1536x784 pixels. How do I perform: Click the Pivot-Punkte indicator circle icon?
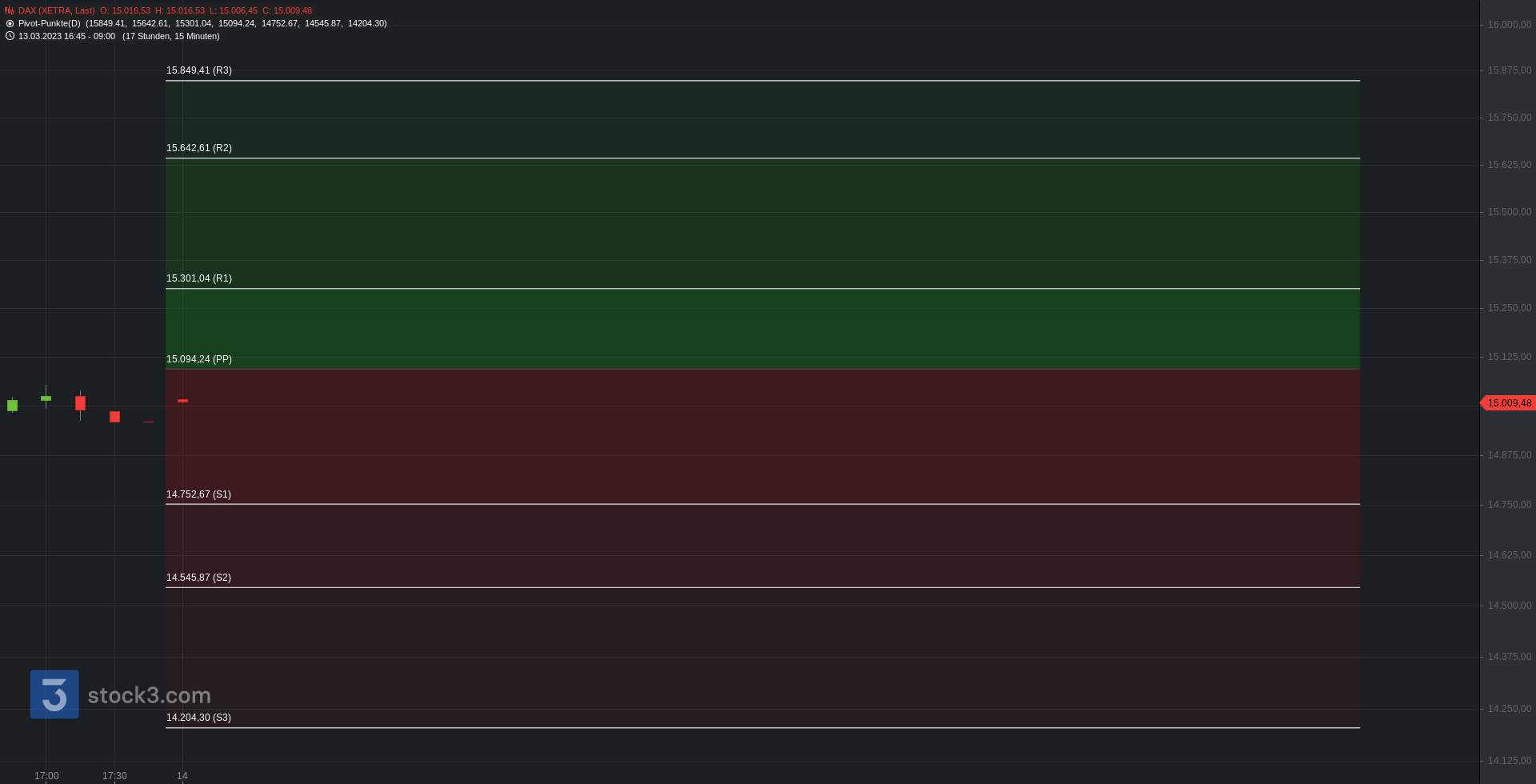click(10, 24)
